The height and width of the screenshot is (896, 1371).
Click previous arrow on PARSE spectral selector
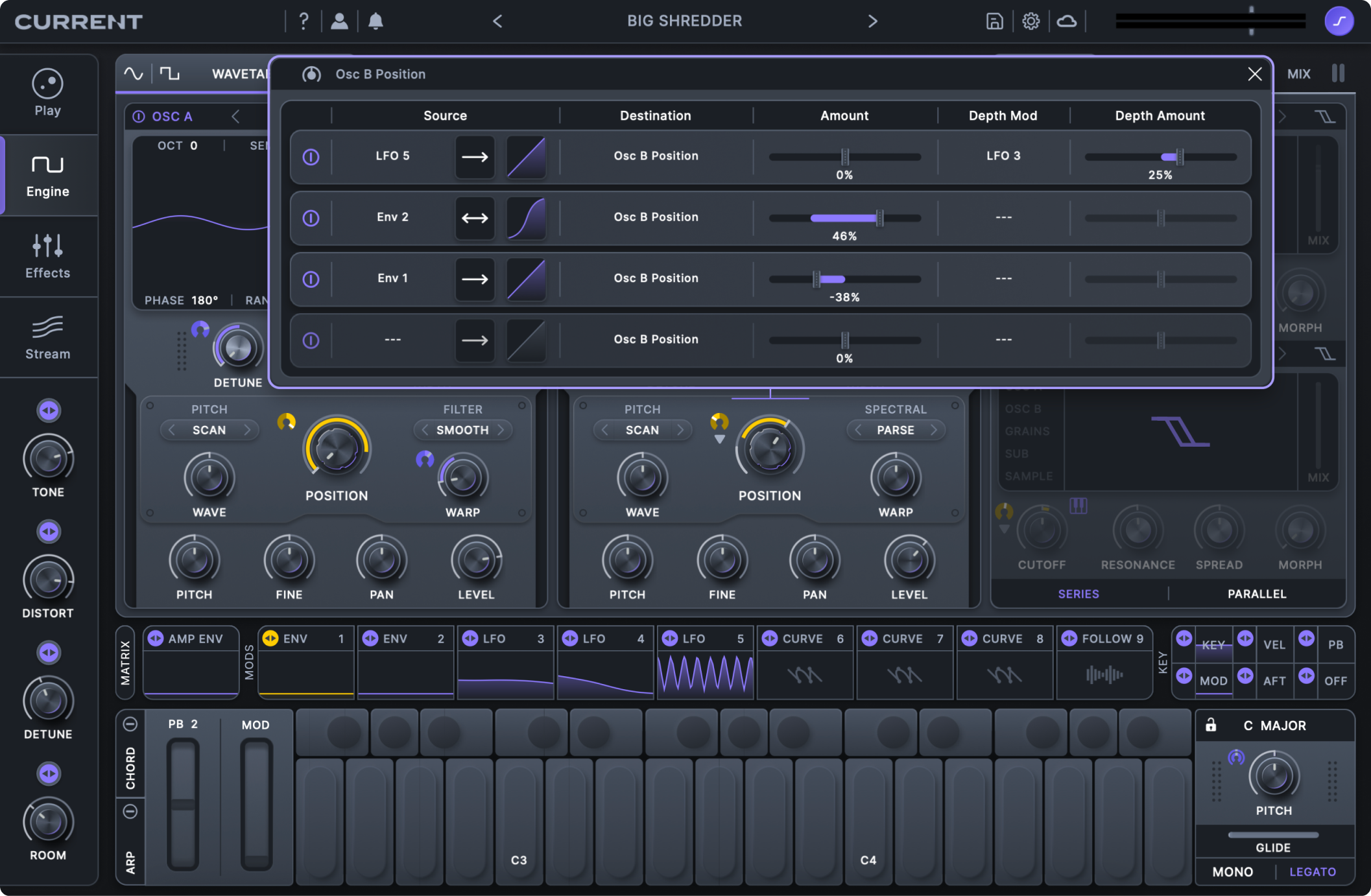[x=858, y=430]
